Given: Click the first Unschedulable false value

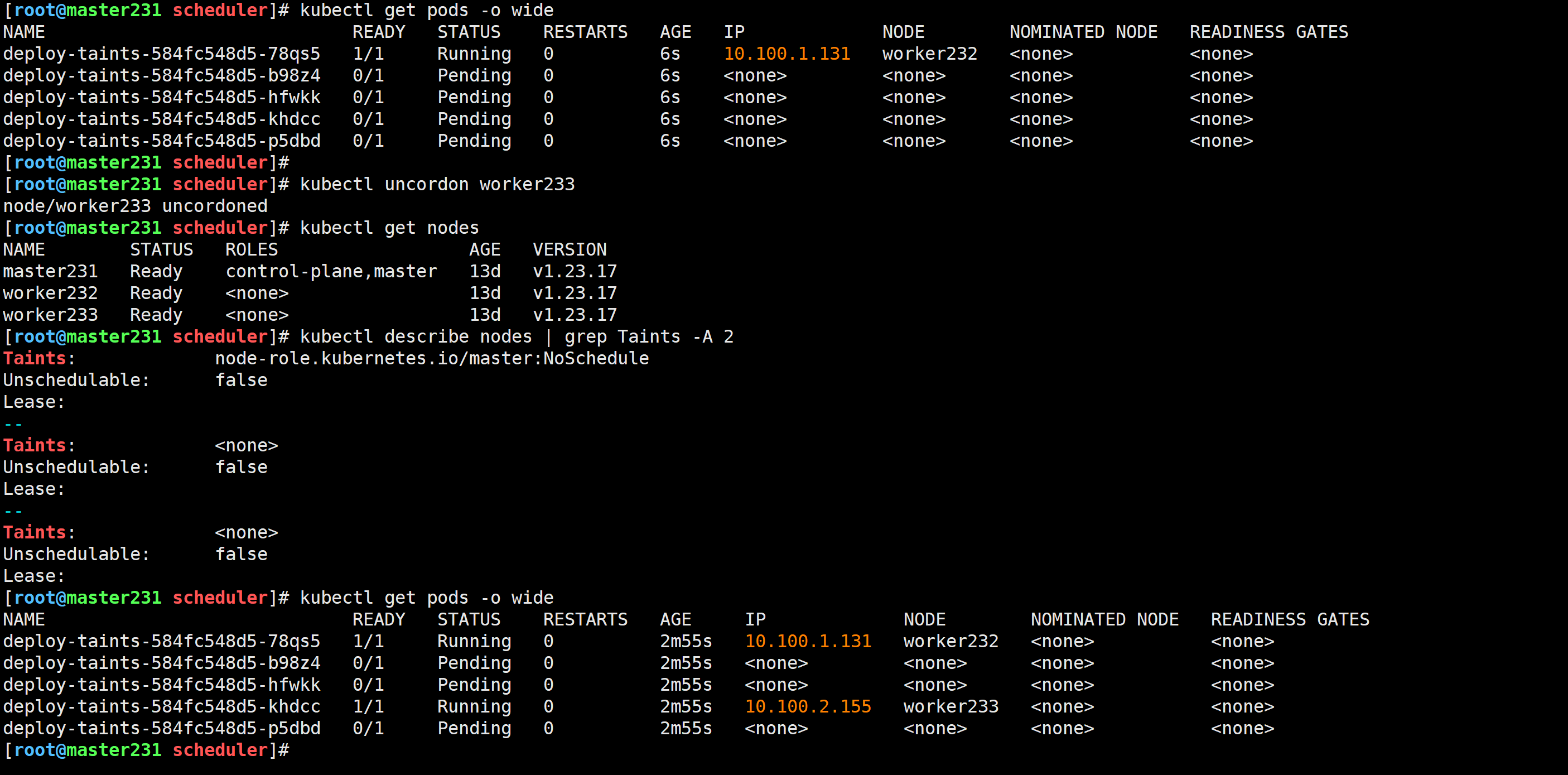Looking at the screenshot, I should coord(241,380).
